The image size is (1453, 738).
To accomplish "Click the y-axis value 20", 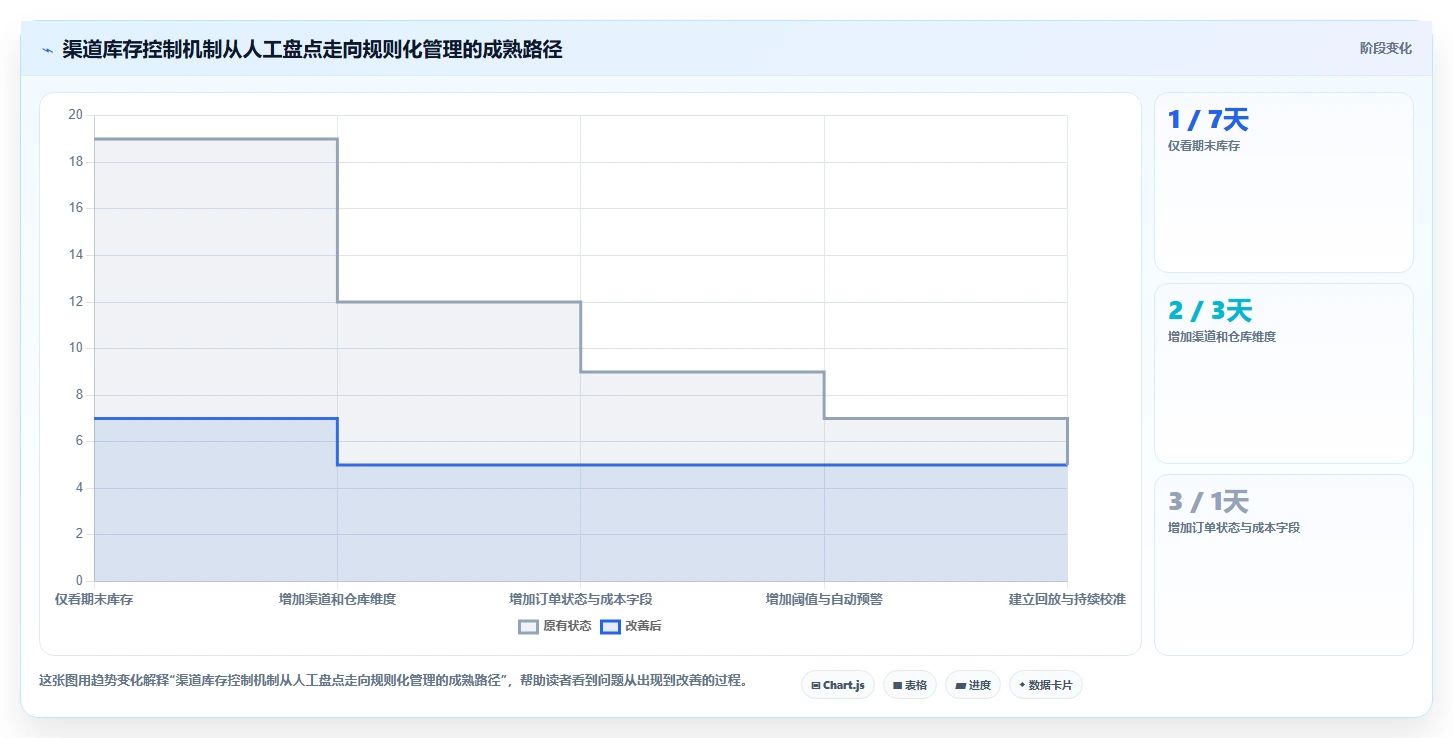I will point(75,115).
